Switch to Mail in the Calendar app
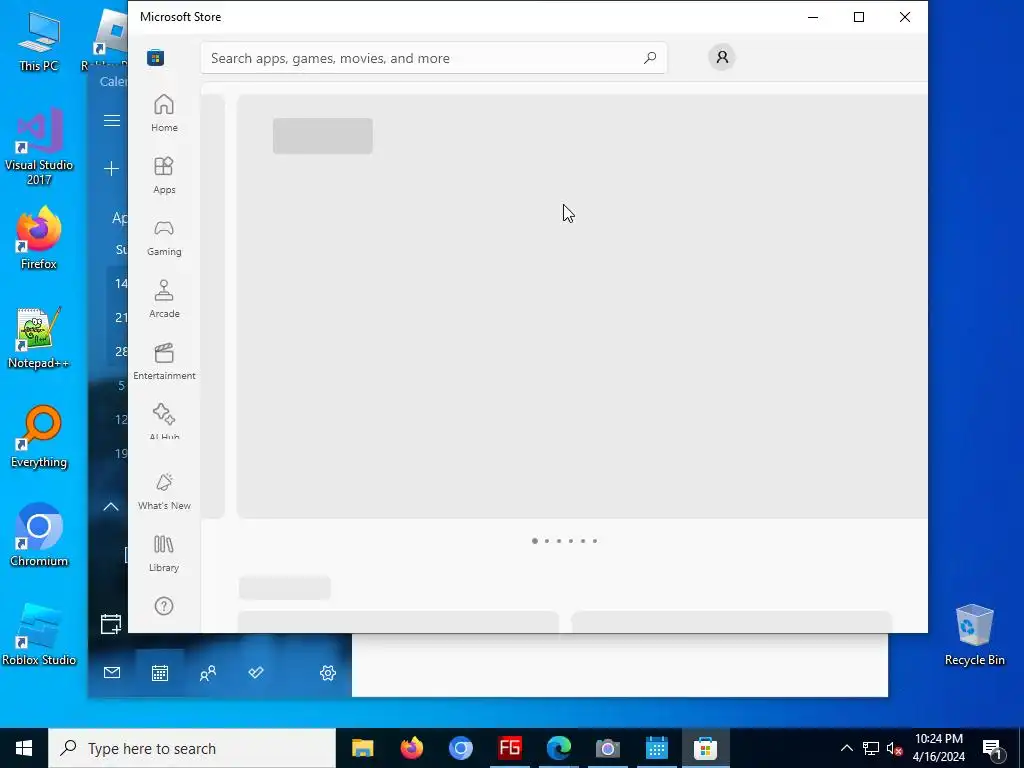The height and width of the screenshot is (768, 1024). [112, 673]
